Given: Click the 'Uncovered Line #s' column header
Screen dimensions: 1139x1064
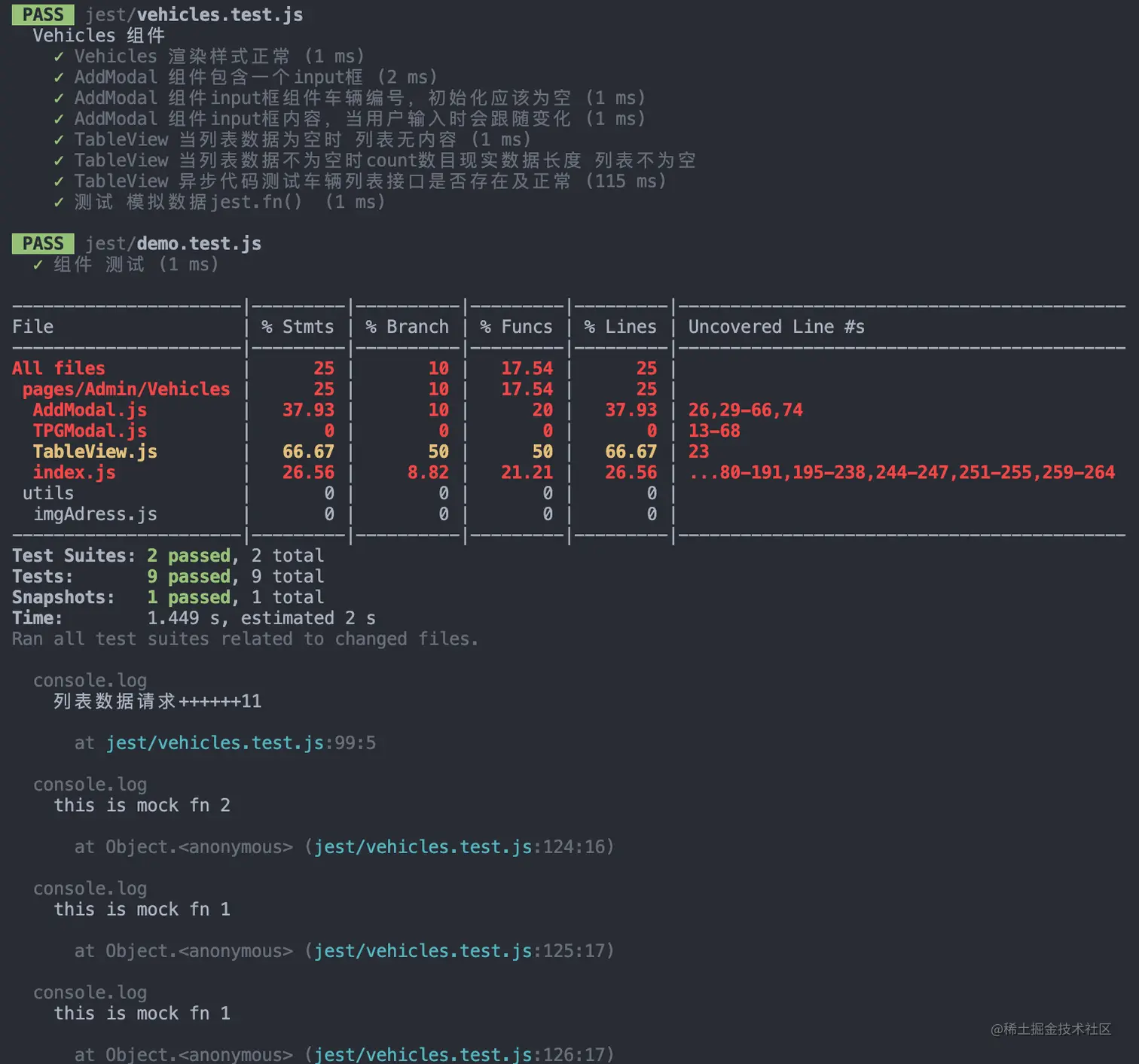Looking at the screenshot, I should click(x=776, y=327).
